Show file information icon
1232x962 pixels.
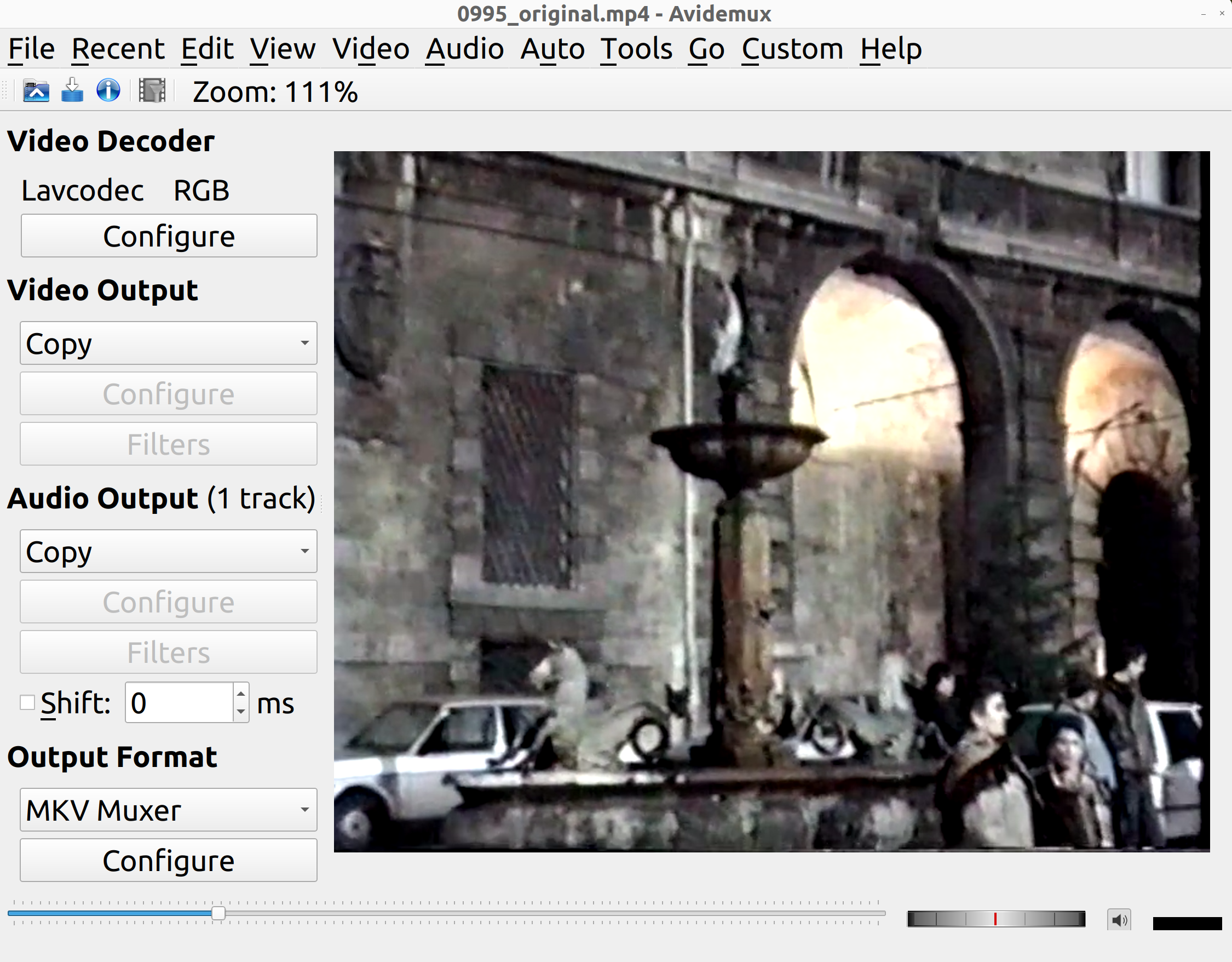click(108, 91)
